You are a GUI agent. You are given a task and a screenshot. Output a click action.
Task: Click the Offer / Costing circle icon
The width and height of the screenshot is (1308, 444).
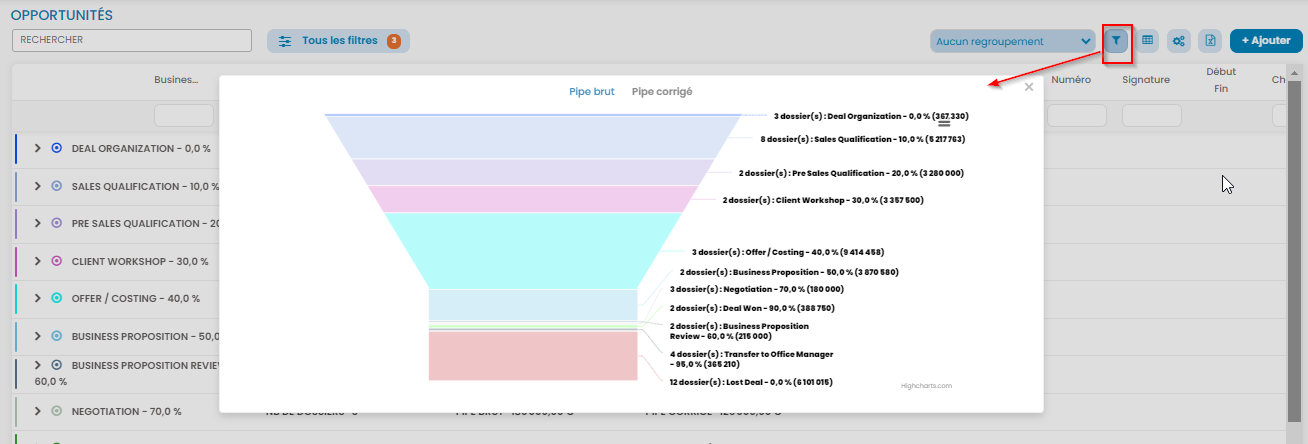coord(57,298)
